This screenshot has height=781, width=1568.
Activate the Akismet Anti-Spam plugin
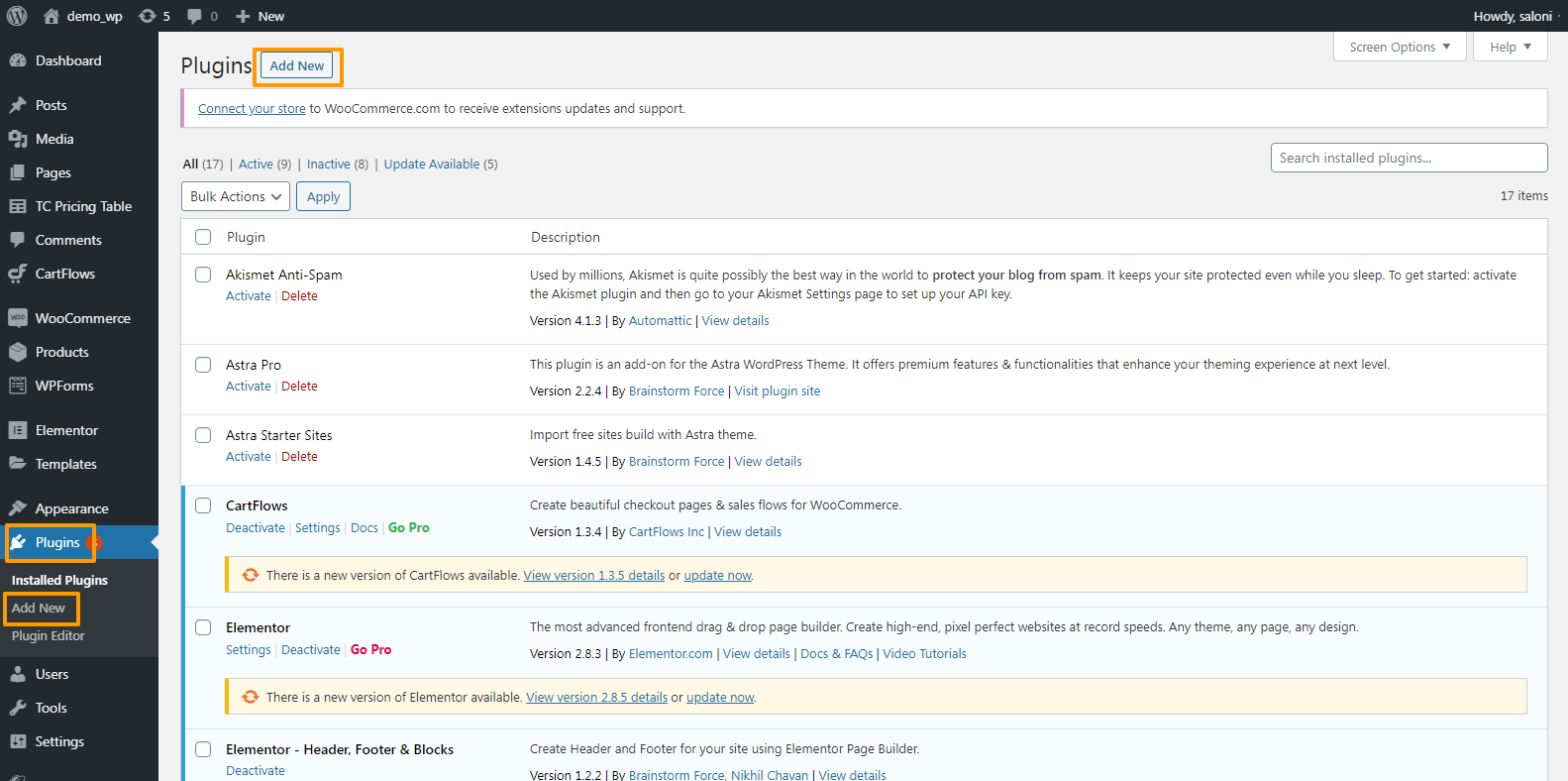(249, 296)
